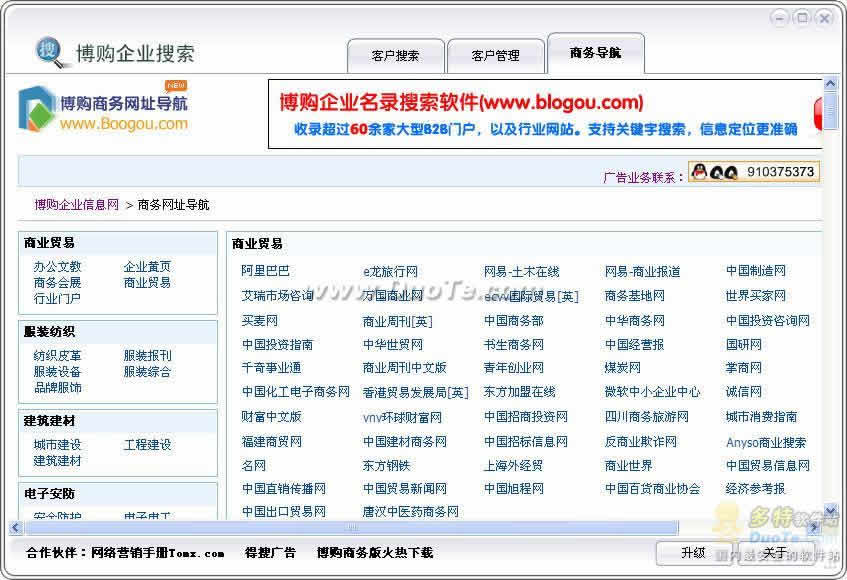Open the 书生商务网 site link
This screenshot has height=580, width=847.
(x=514, y=345)
